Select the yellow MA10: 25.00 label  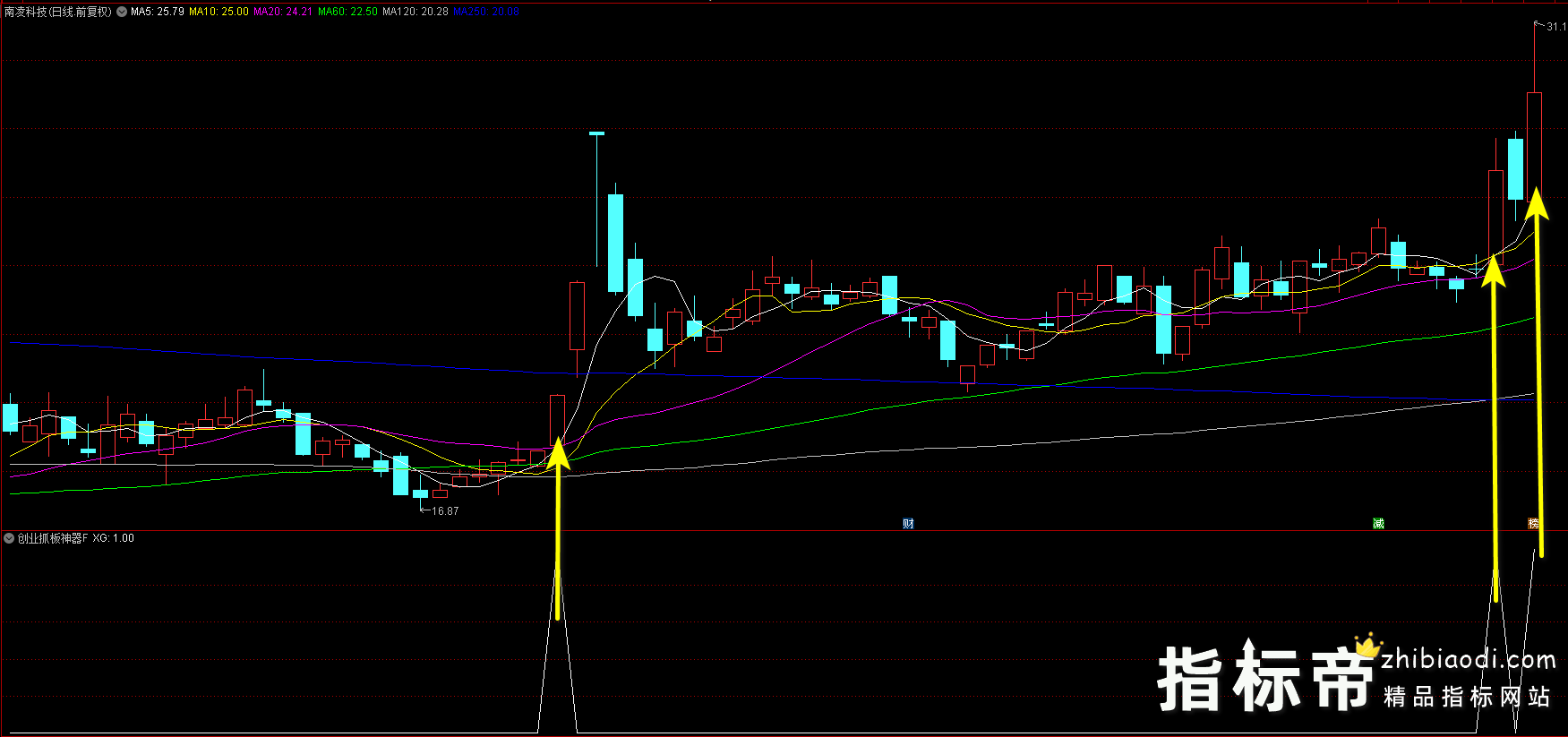(218, 12)
